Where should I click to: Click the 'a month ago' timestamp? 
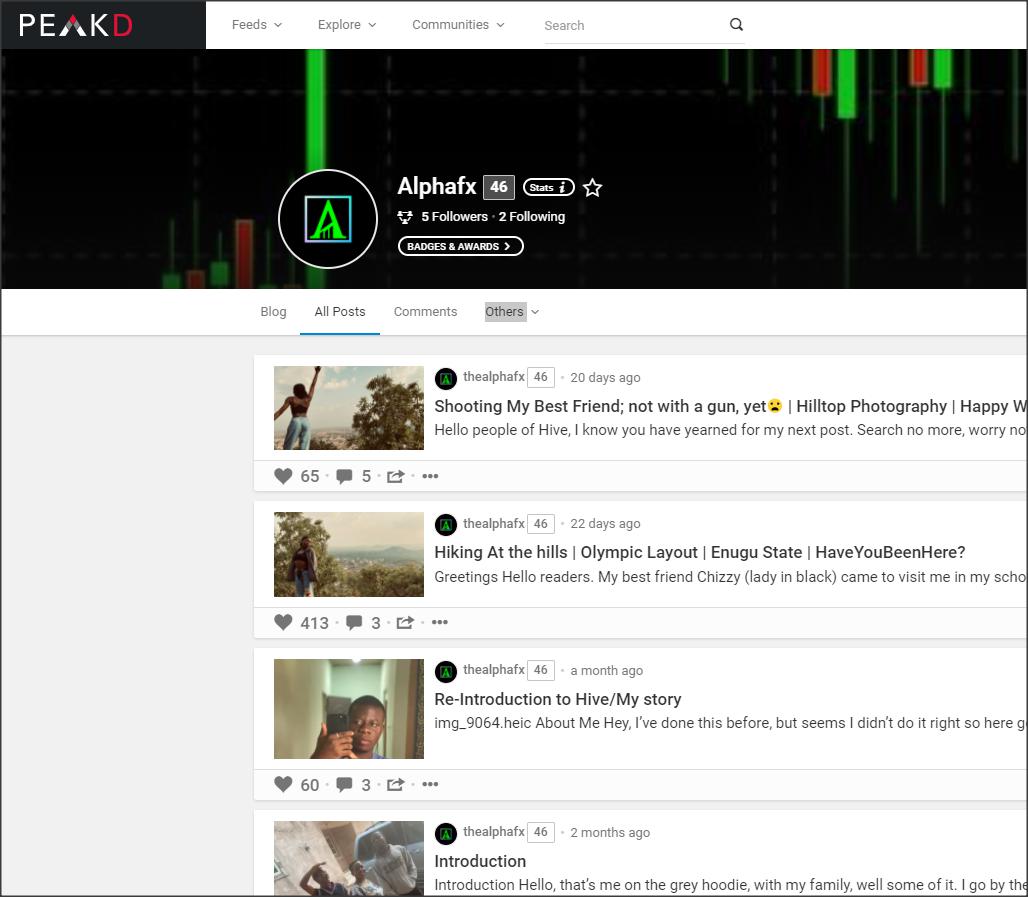coord(606,671)
